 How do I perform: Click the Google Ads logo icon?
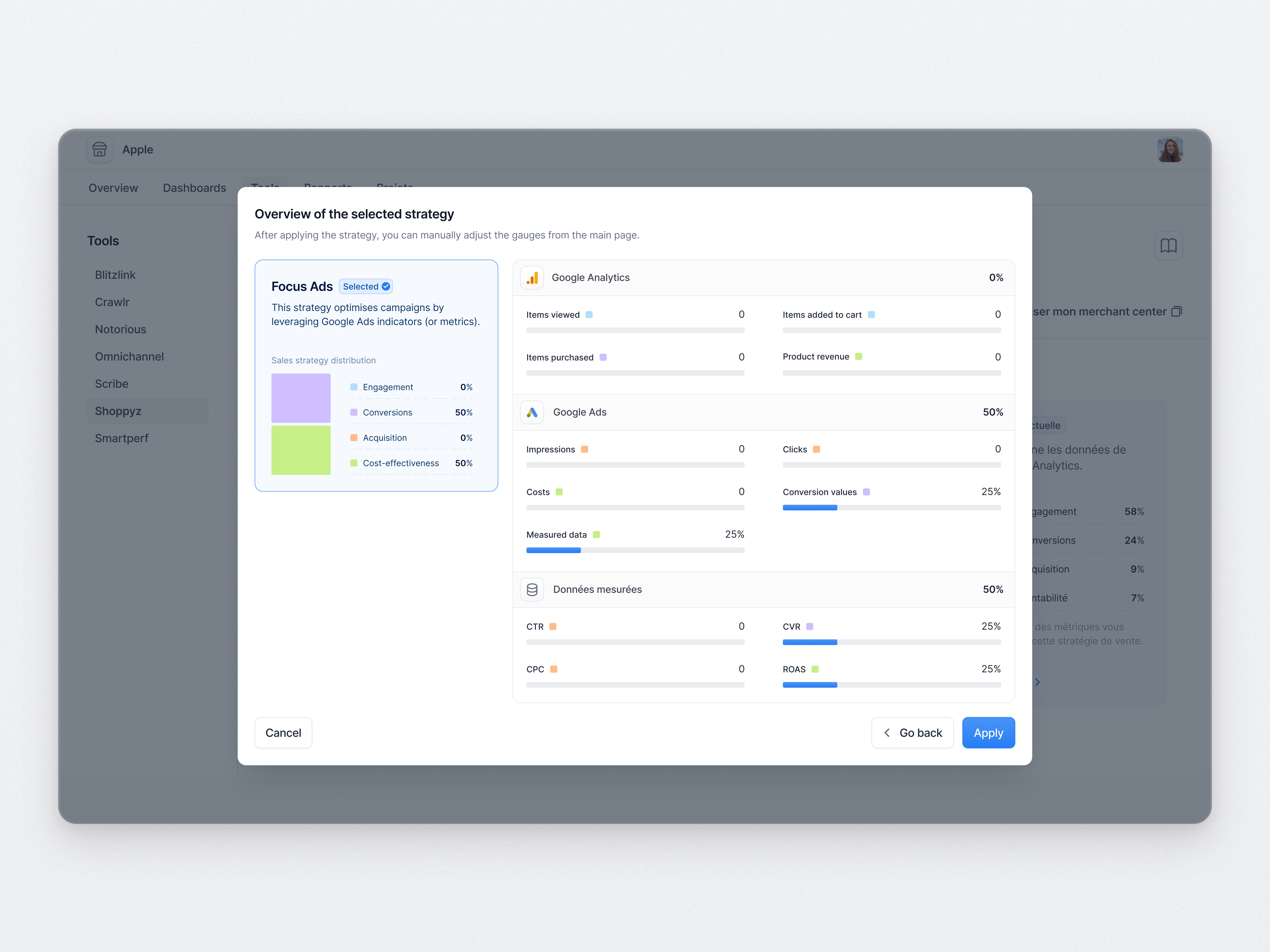point(532,413)
